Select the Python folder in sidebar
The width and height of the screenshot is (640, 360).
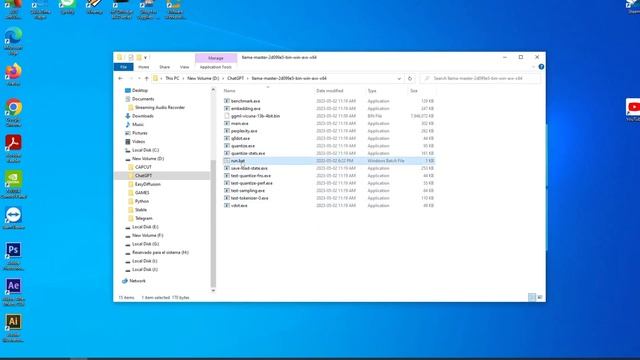click(x=142, y=201)
